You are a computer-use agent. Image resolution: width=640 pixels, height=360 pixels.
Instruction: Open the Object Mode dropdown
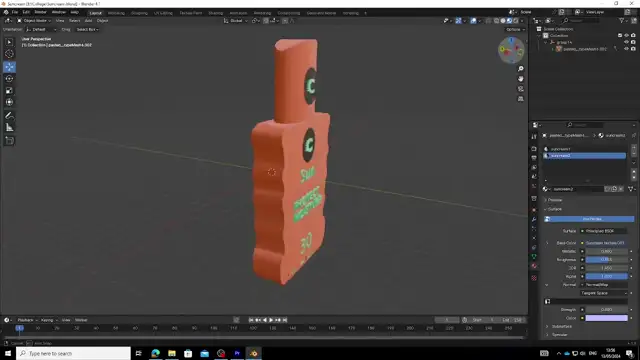(34, 20)
